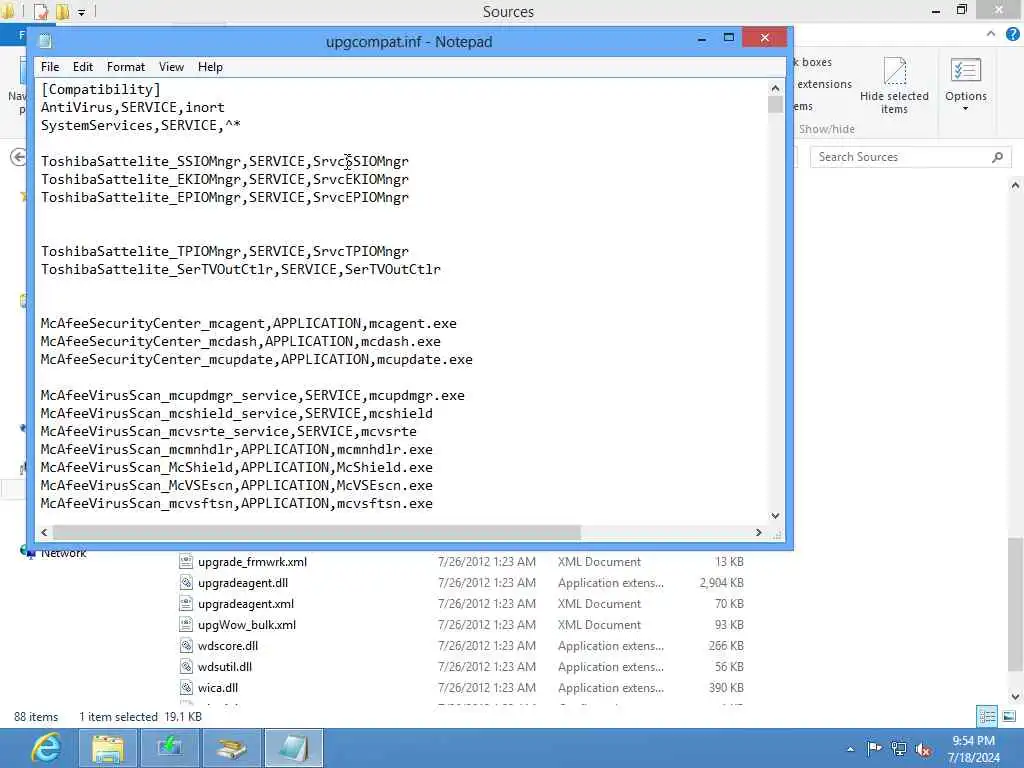Viewport: 1024px width, 768px height.
Task: Open the Notepad Help menu
Action: click(210, 67)
